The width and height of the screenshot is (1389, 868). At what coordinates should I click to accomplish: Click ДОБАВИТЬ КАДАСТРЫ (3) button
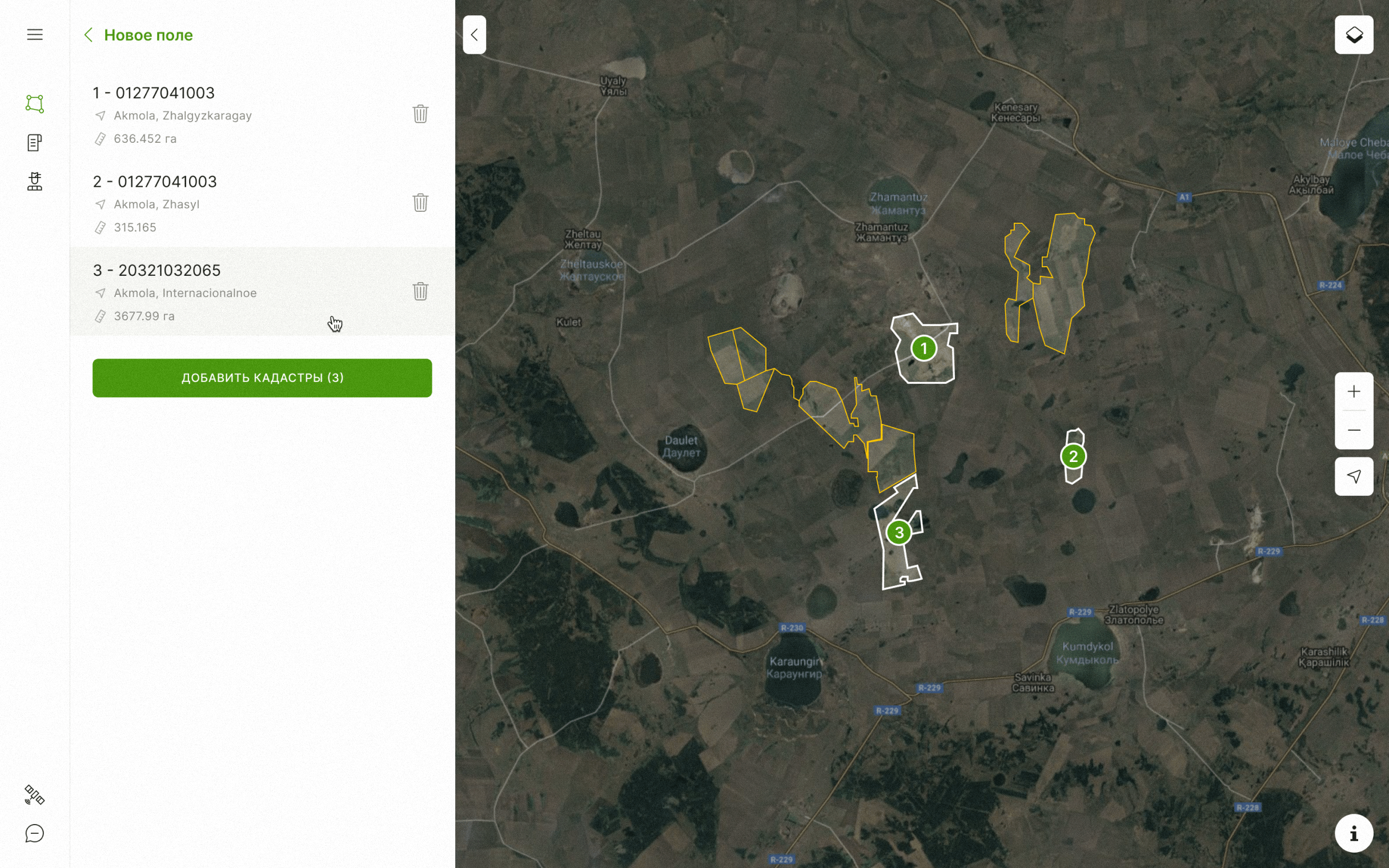coord(262,377)
